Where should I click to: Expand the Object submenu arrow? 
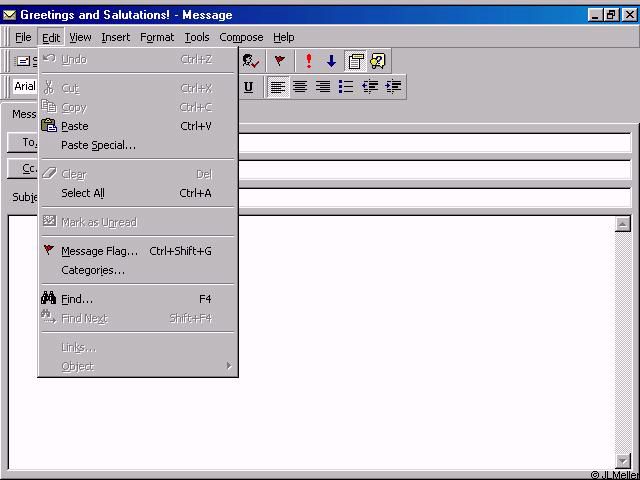click(x=228, y=366)
